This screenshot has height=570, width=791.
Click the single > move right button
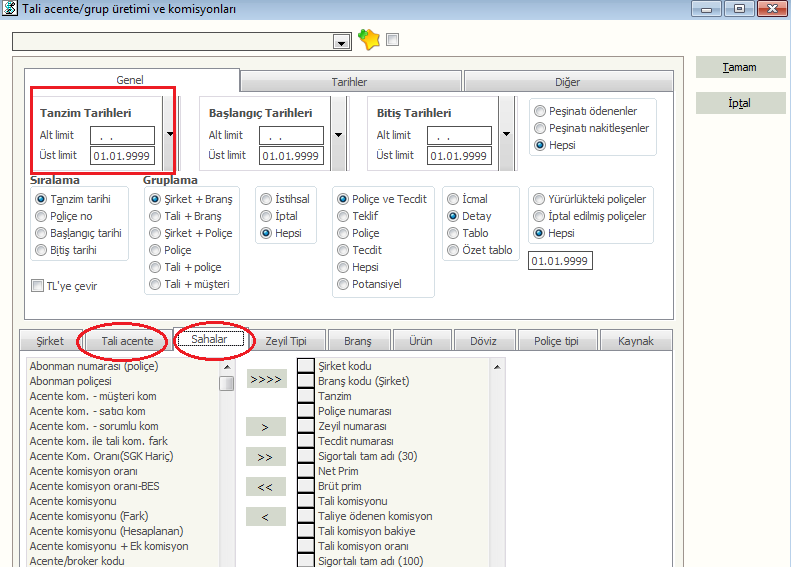265,427
